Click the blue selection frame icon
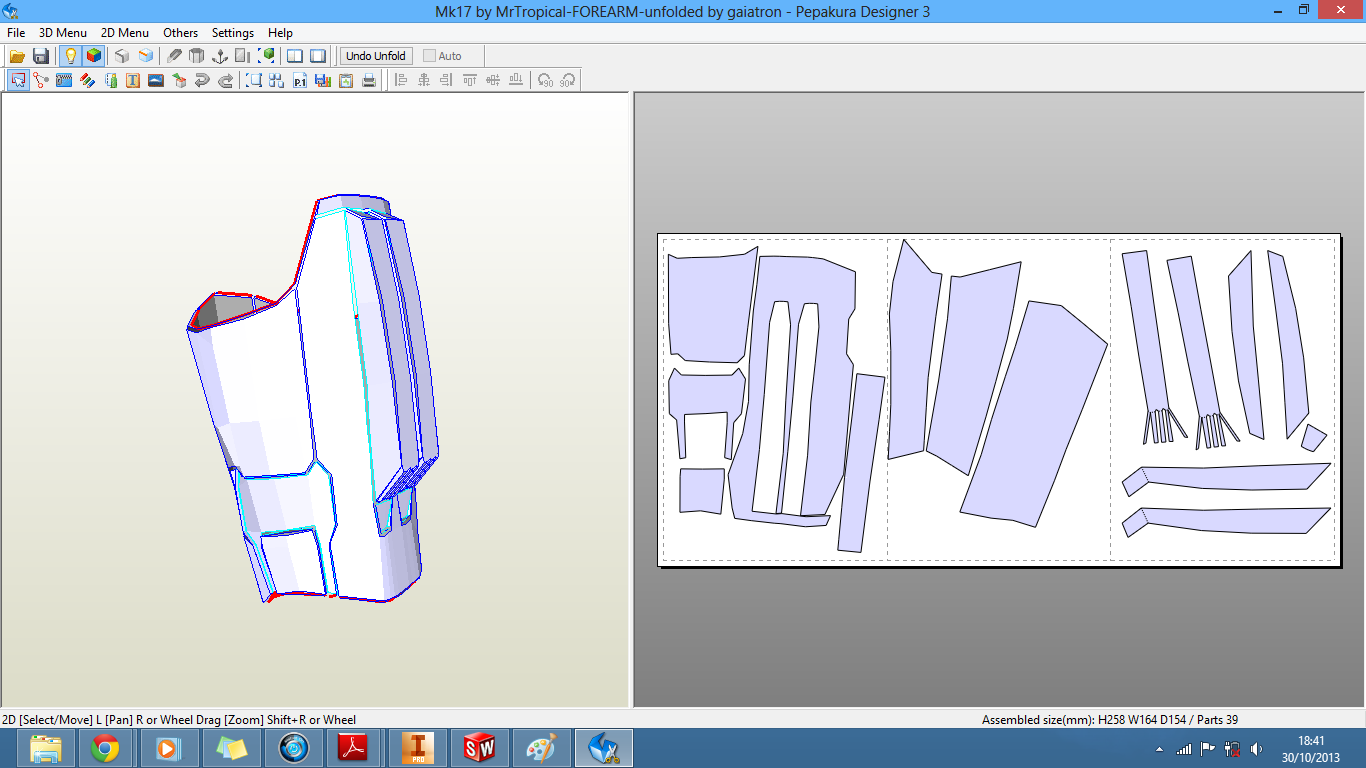Viewport: 1366px width, 768px height. 254,81
